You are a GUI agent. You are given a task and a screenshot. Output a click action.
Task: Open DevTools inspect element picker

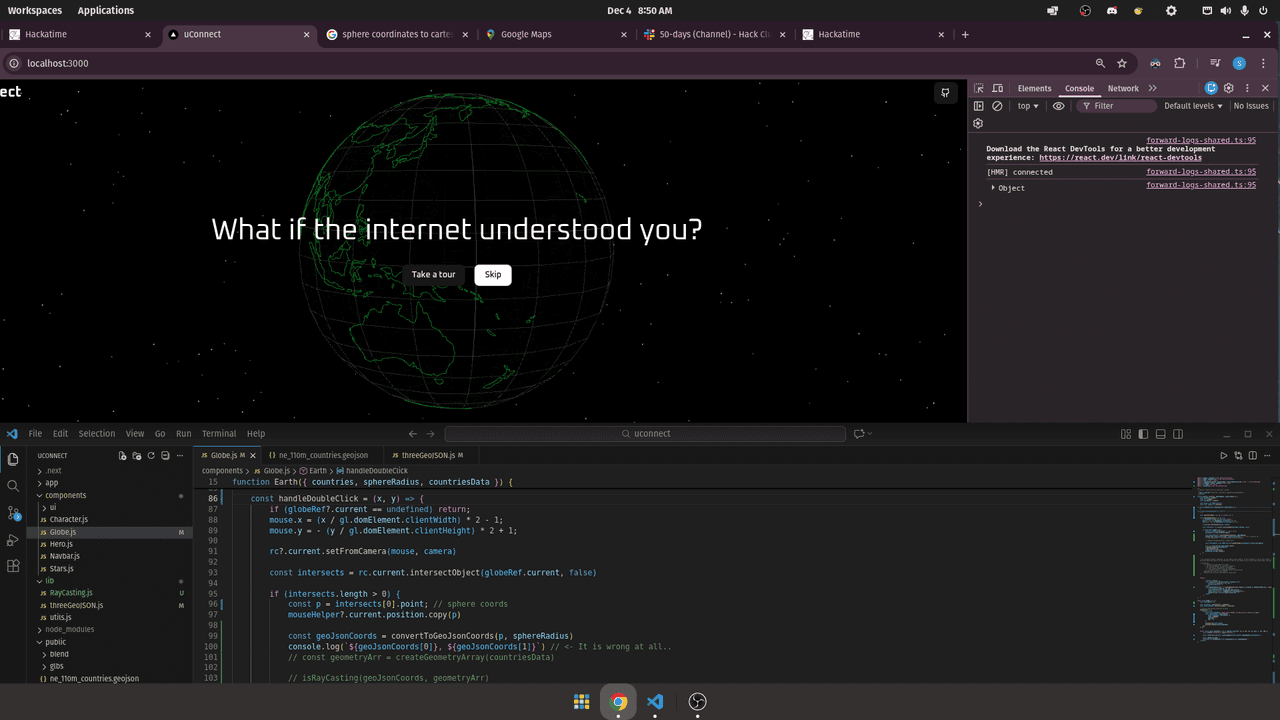(x=979, y=88)
